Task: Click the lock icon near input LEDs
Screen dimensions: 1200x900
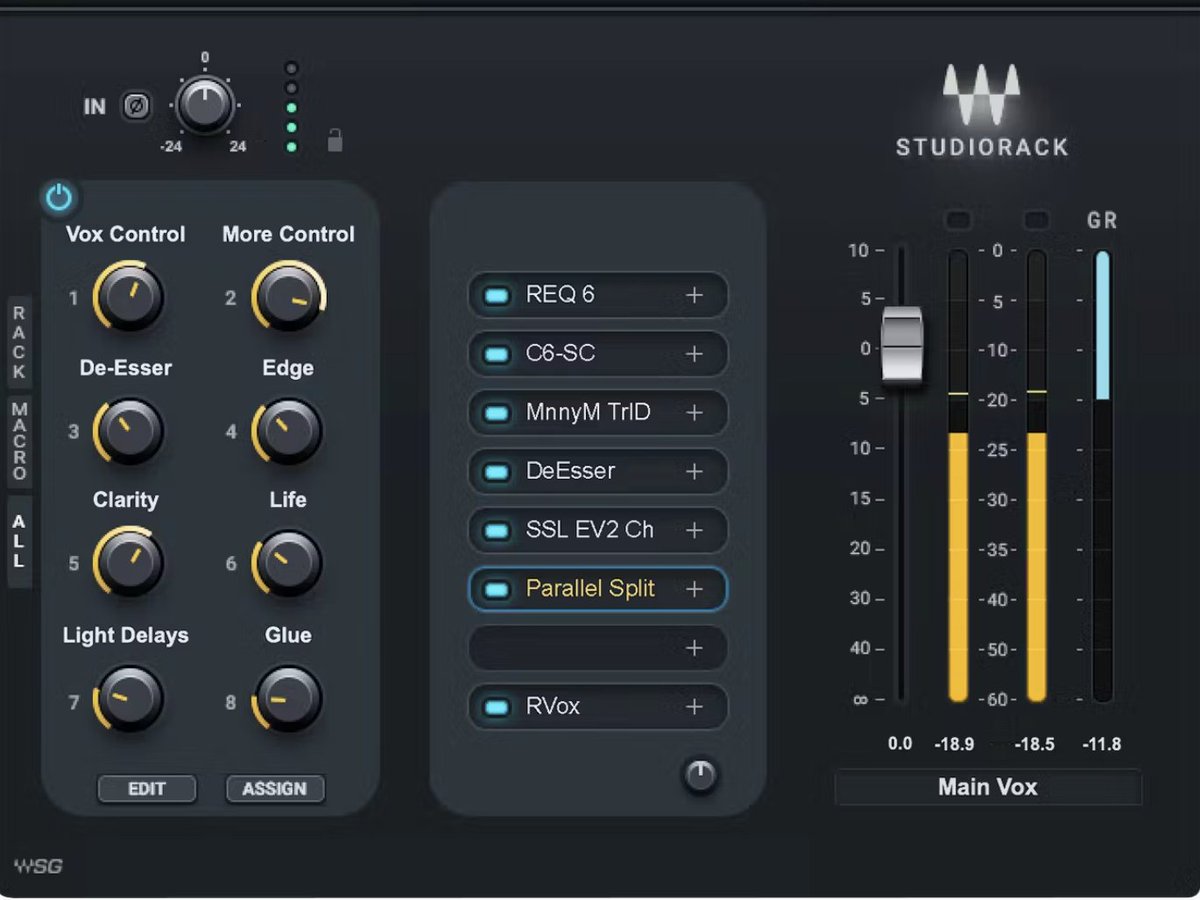Action: [x=335, y=141]
